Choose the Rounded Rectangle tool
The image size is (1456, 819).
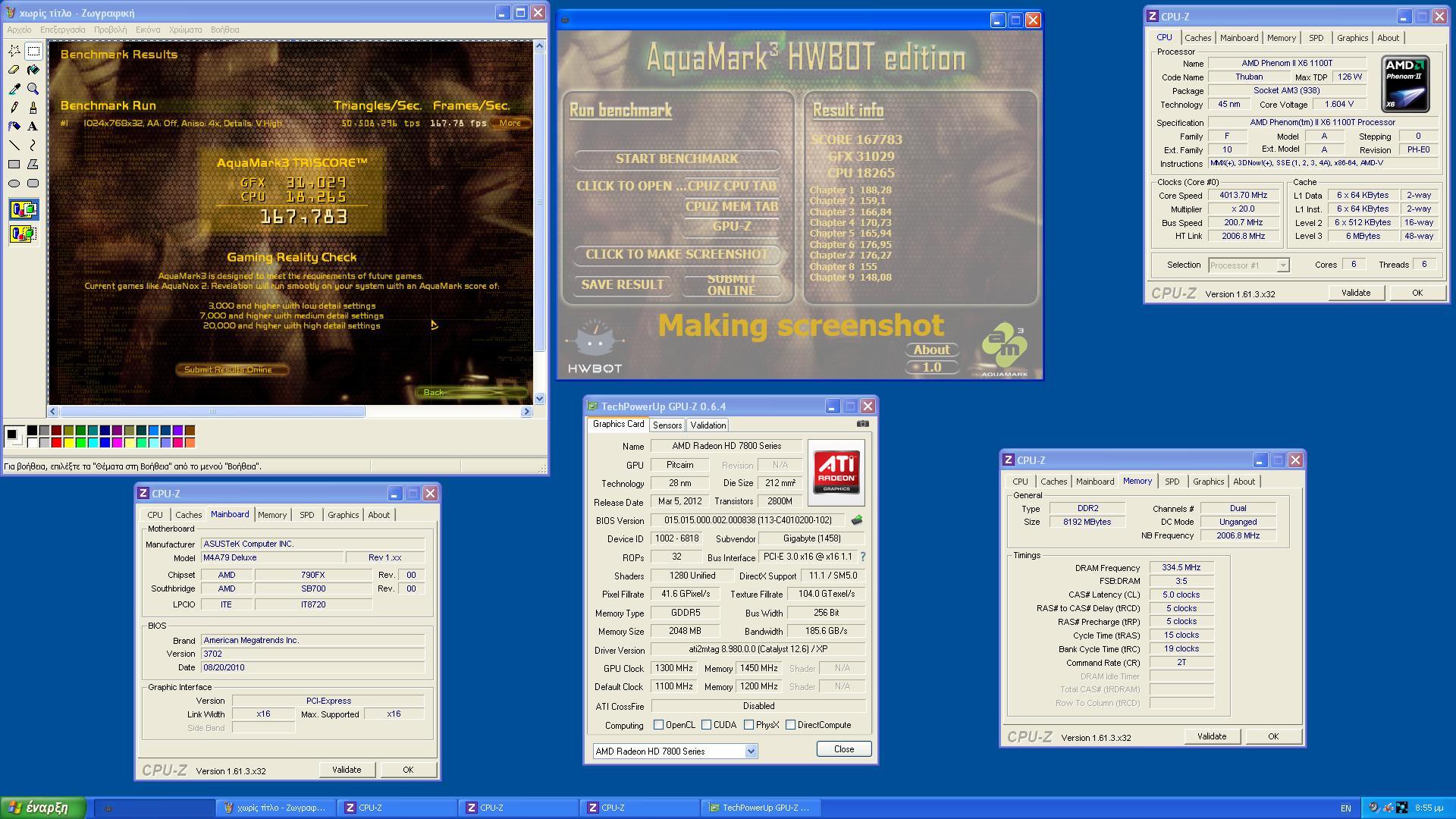[x=33, y=184]
